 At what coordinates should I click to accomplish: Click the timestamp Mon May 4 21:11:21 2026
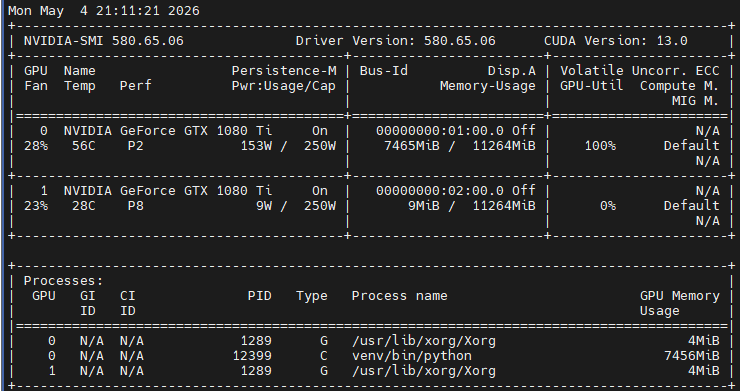pyautogui.click(x=104, y=11)
